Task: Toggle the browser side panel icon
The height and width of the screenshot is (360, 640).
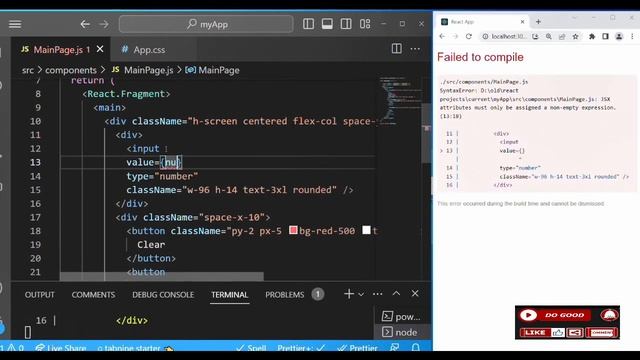Action: tap(605, 36)
